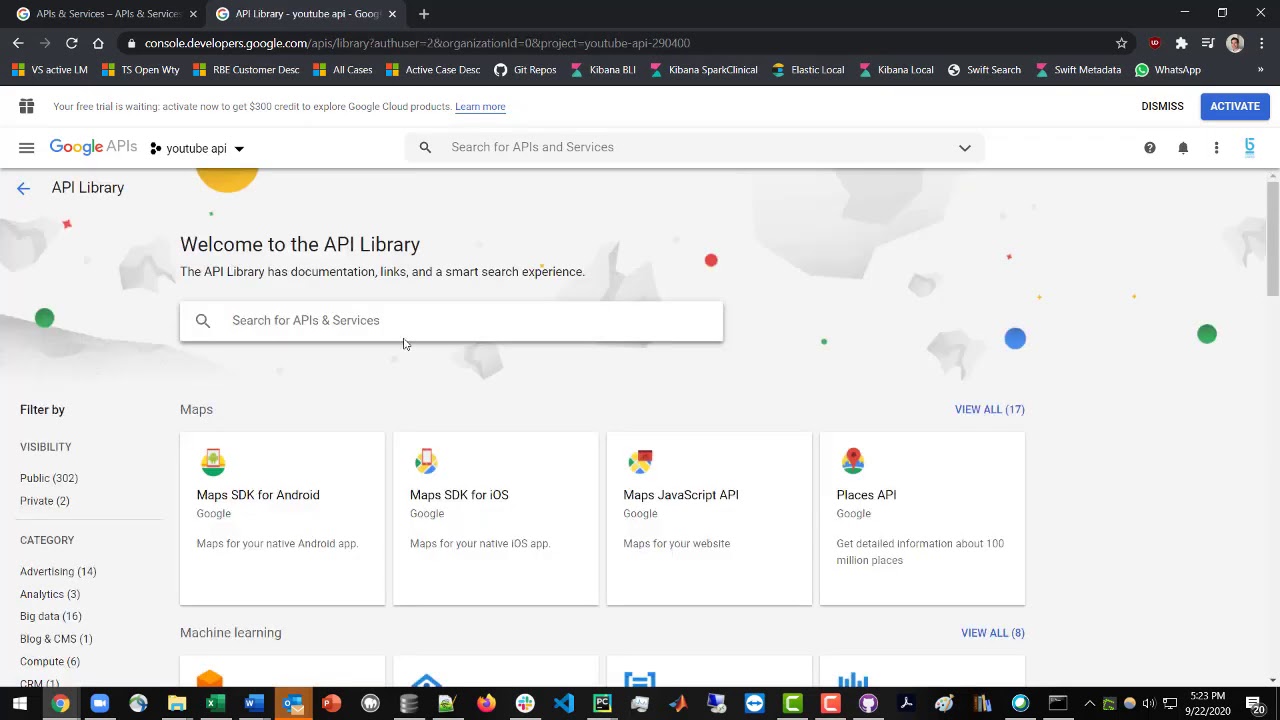Open the Swift Search bookmark

(984, 70)
